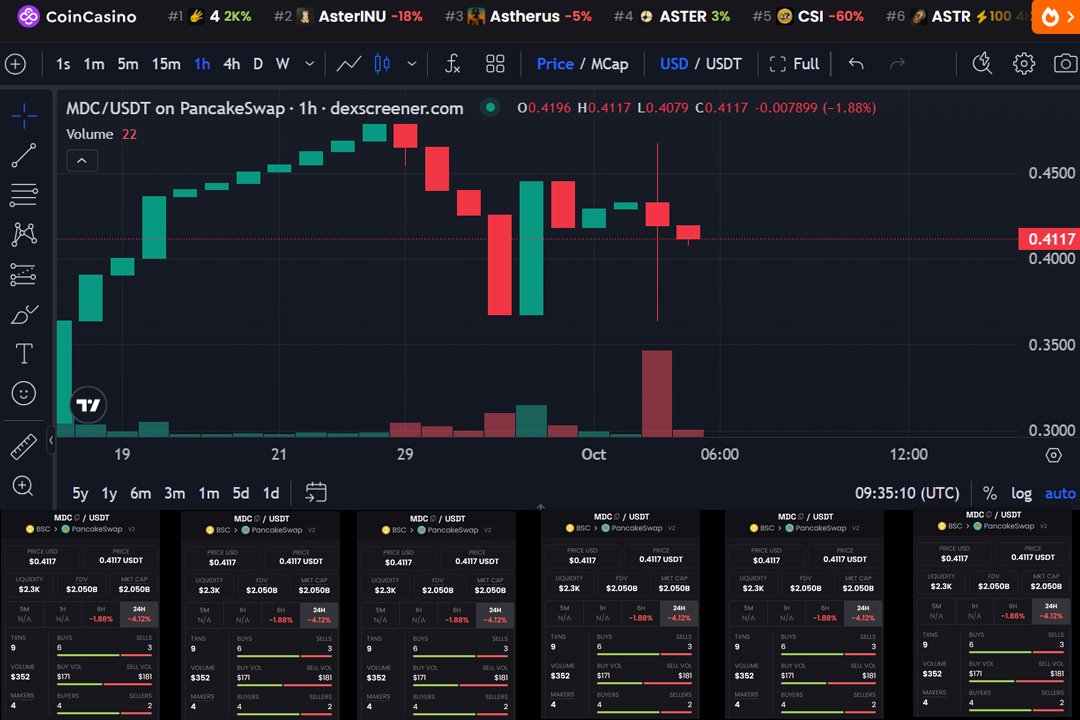Open the fx indicators panel
Viewport: 1080px width, 720px height.
click(x=452, y=63)
